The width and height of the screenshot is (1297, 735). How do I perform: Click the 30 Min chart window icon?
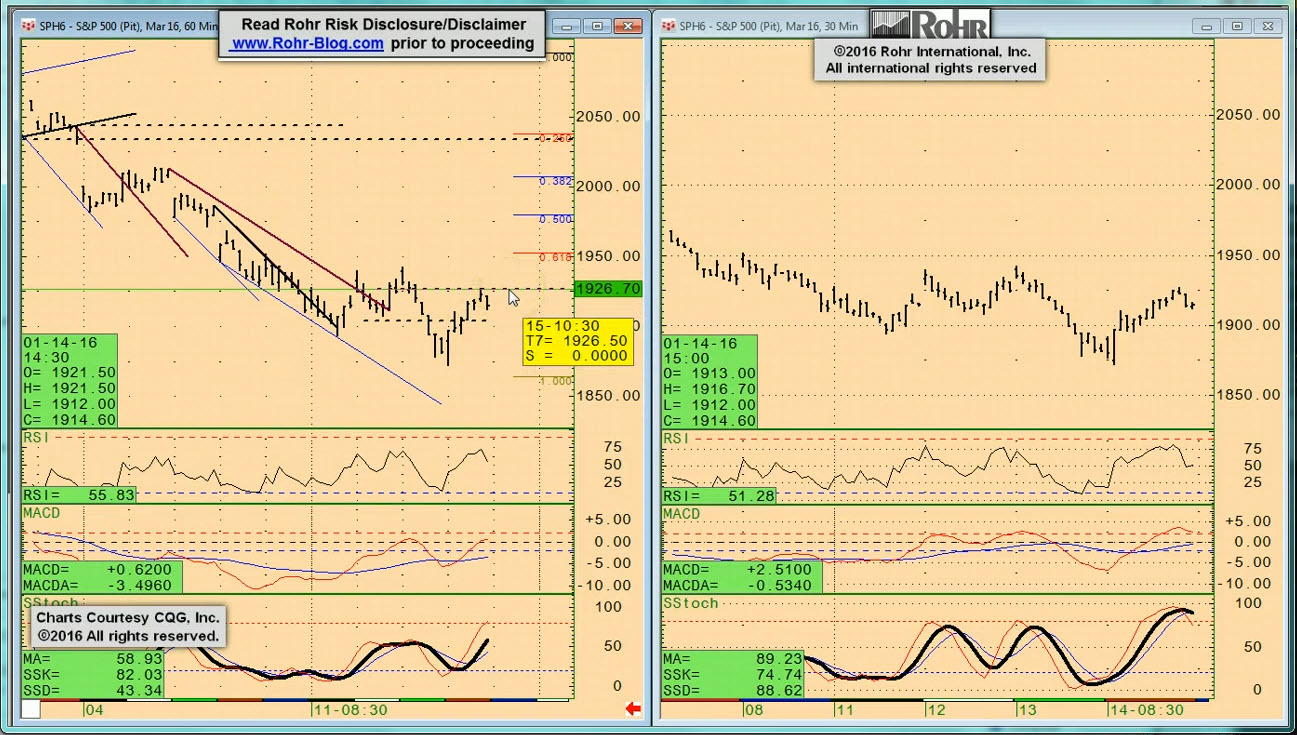[668, 26]
